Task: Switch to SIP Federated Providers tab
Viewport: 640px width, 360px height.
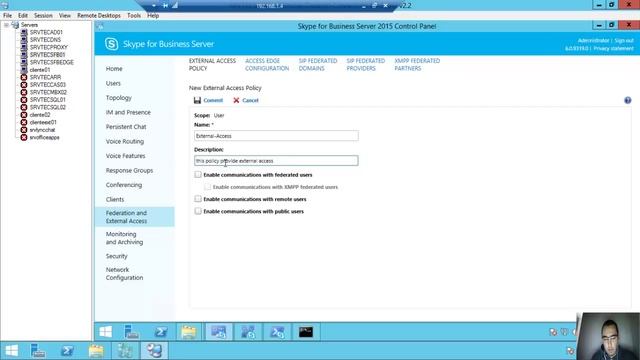Action: tap(365, 64)
